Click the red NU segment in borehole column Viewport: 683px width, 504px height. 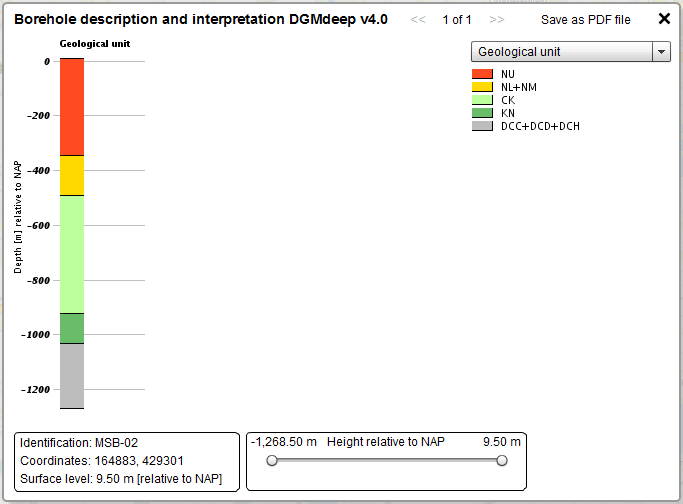pyautogui.click(x=71, y=107)
